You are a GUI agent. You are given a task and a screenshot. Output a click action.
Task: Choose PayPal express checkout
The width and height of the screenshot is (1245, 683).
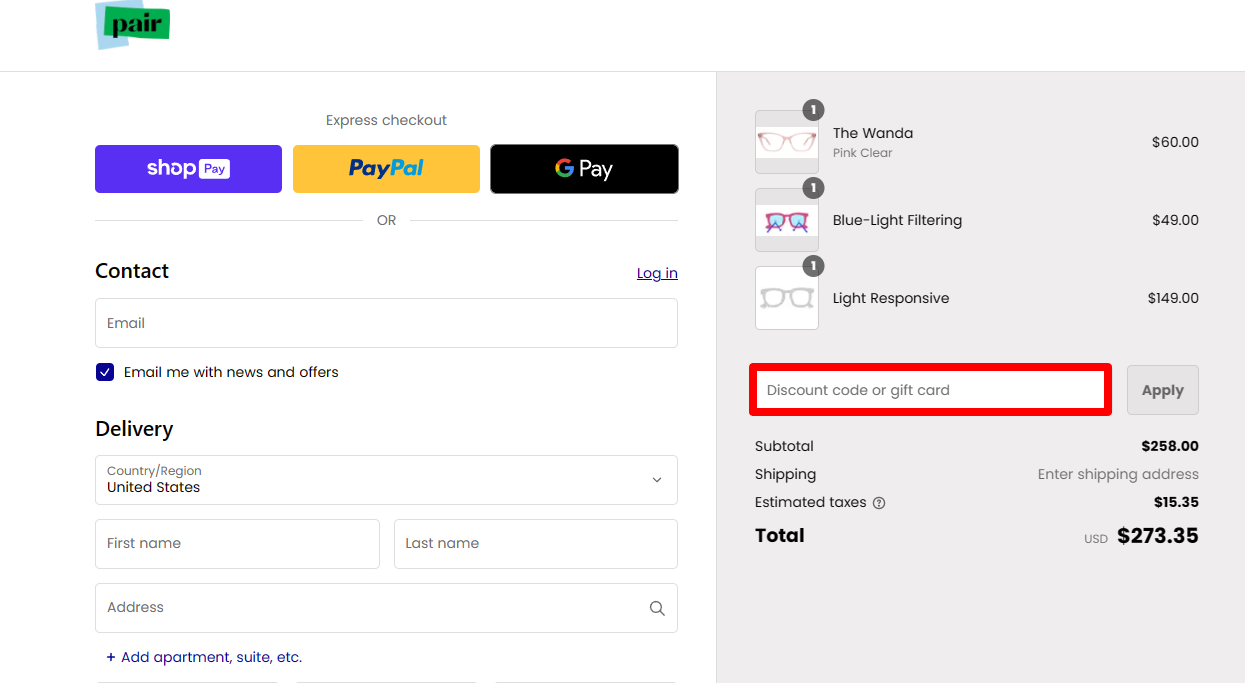pos(386,169)
